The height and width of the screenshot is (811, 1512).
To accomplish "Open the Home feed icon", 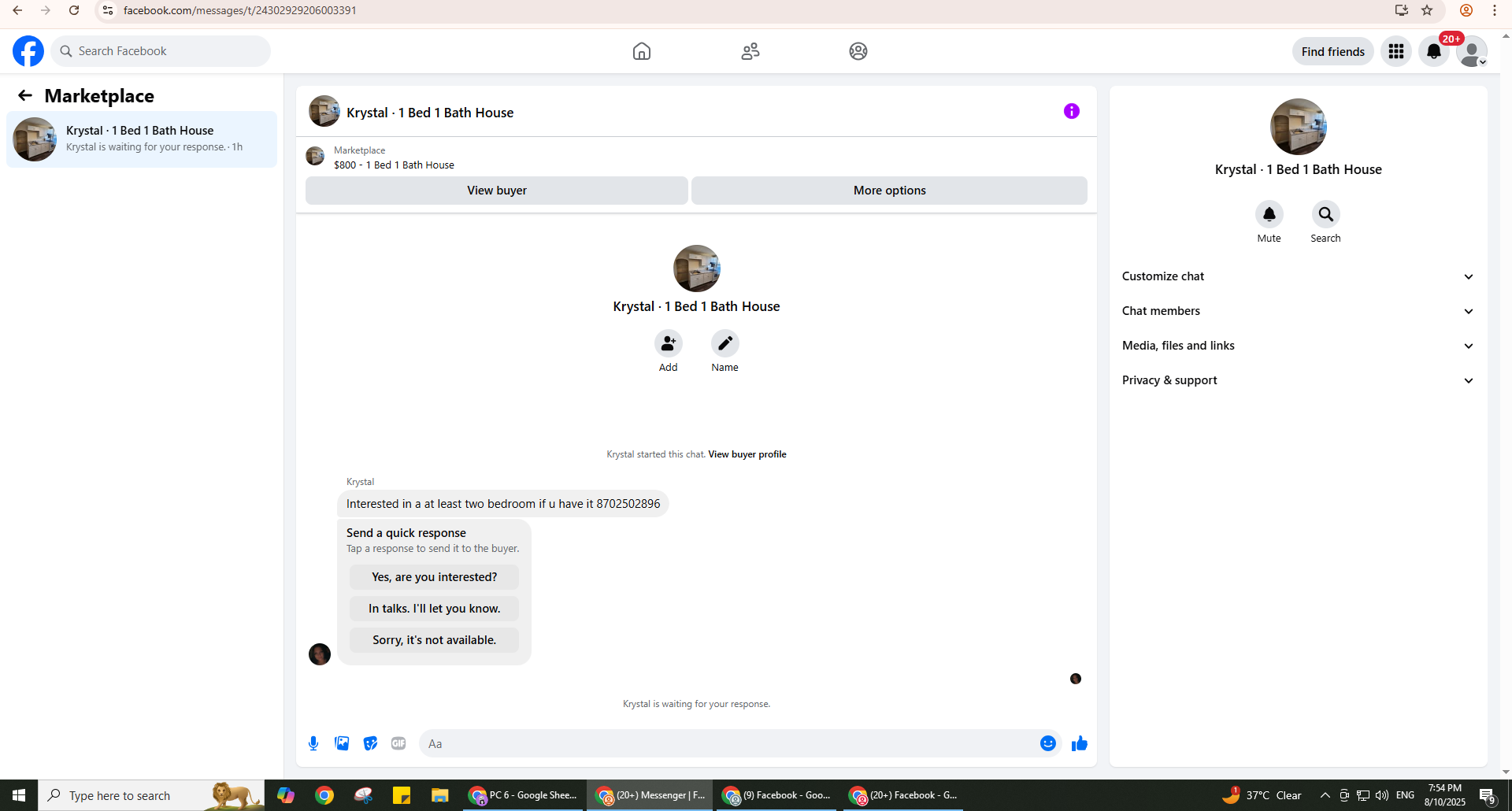I will click(x=642, y=51).
